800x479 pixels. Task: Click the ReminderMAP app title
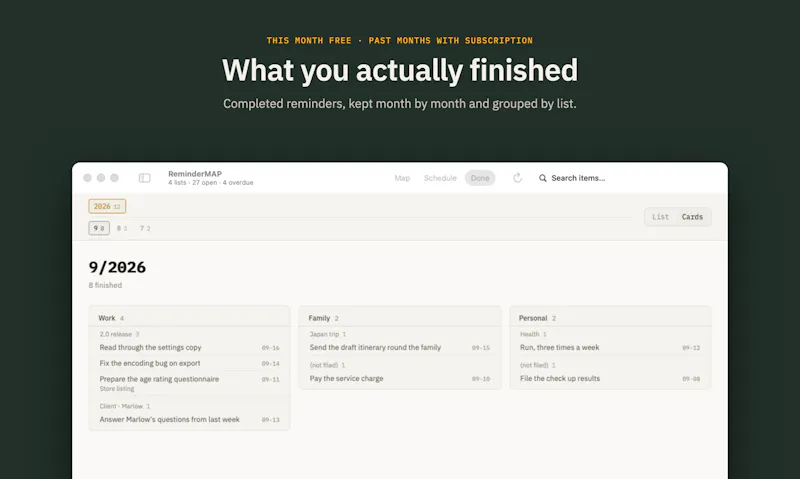pos(195,174)
